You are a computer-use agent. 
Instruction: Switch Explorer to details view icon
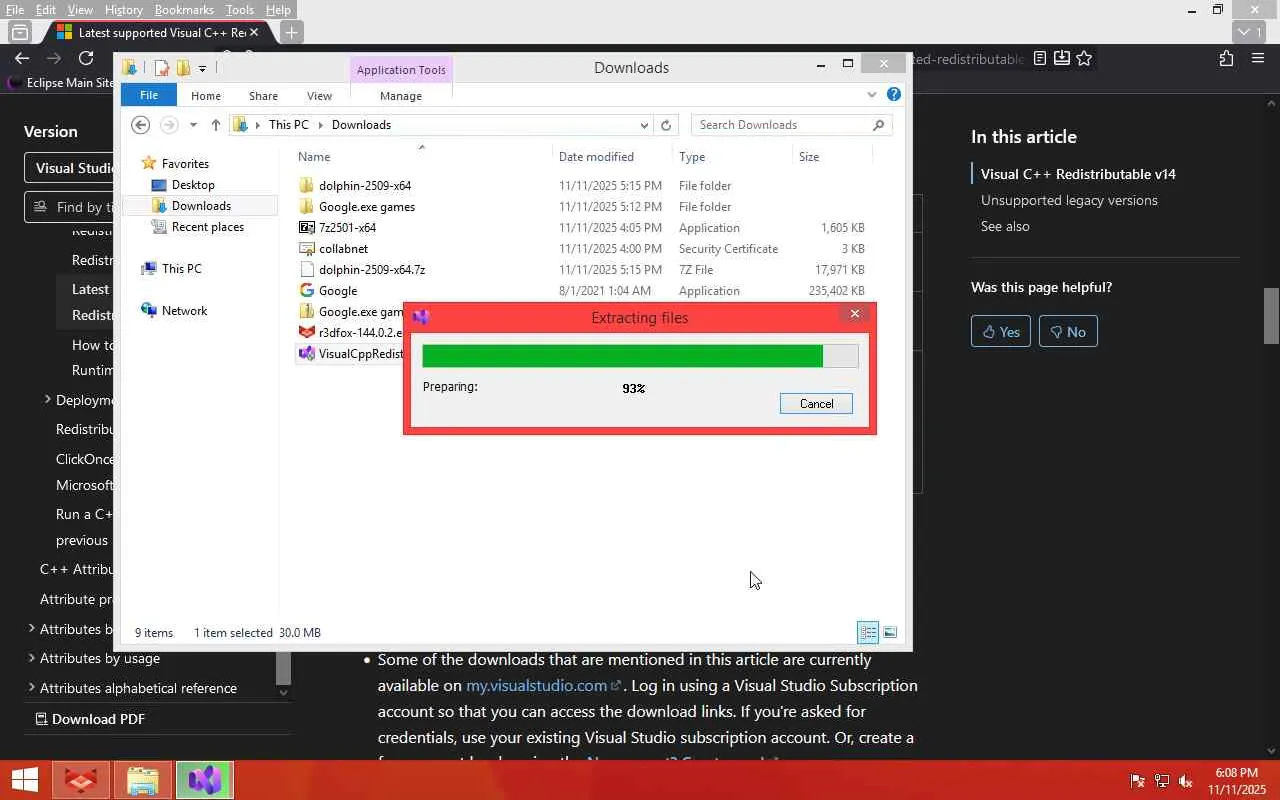click(x=868, y=632)
